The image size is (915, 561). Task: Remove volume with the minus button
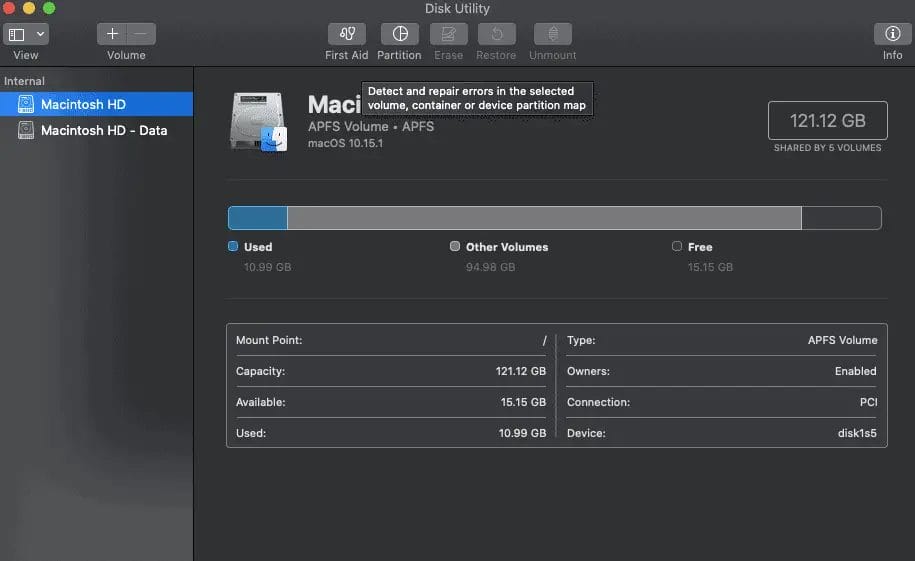[141, 34]
